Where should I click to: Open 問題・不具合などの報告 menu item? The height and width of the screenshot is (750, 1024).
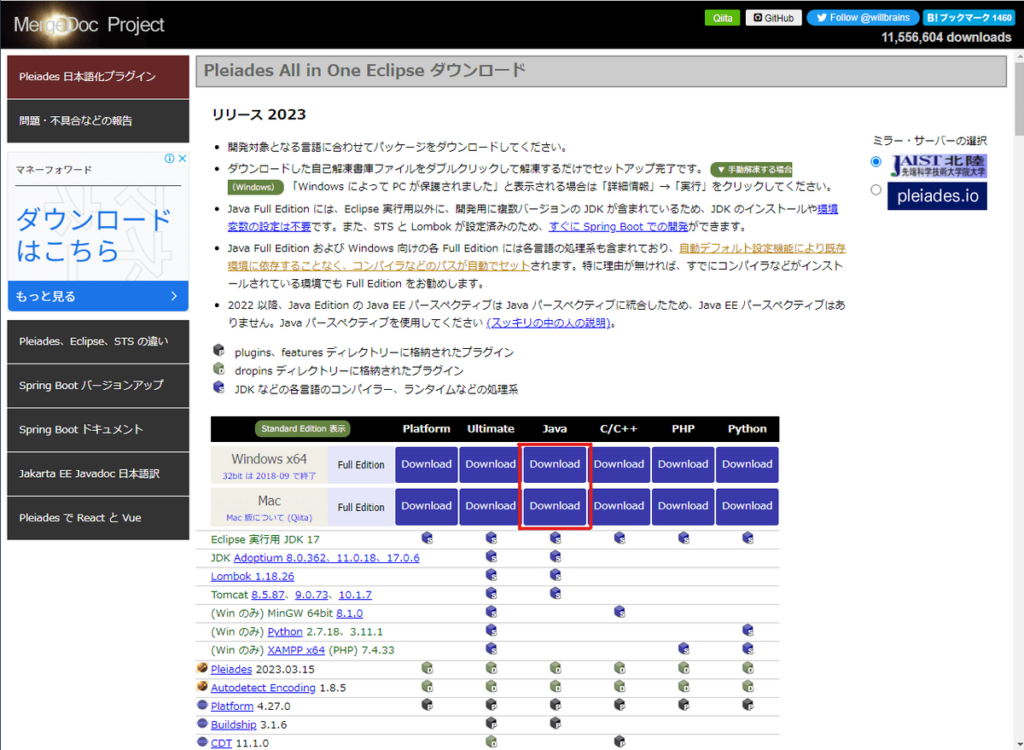point(98,121)
